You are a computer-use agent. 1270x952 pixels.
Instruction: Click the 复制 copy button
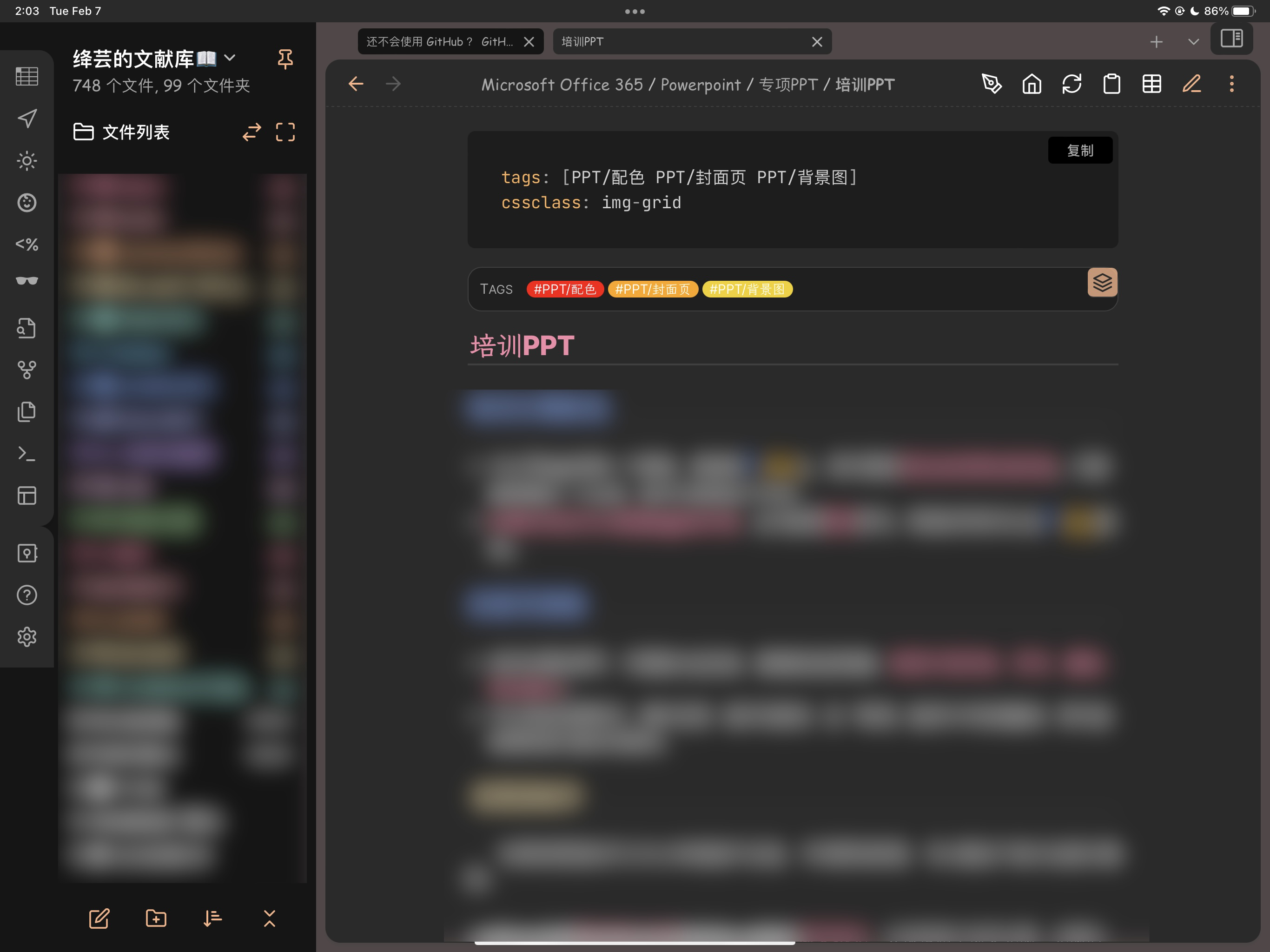click(1080, 151)
